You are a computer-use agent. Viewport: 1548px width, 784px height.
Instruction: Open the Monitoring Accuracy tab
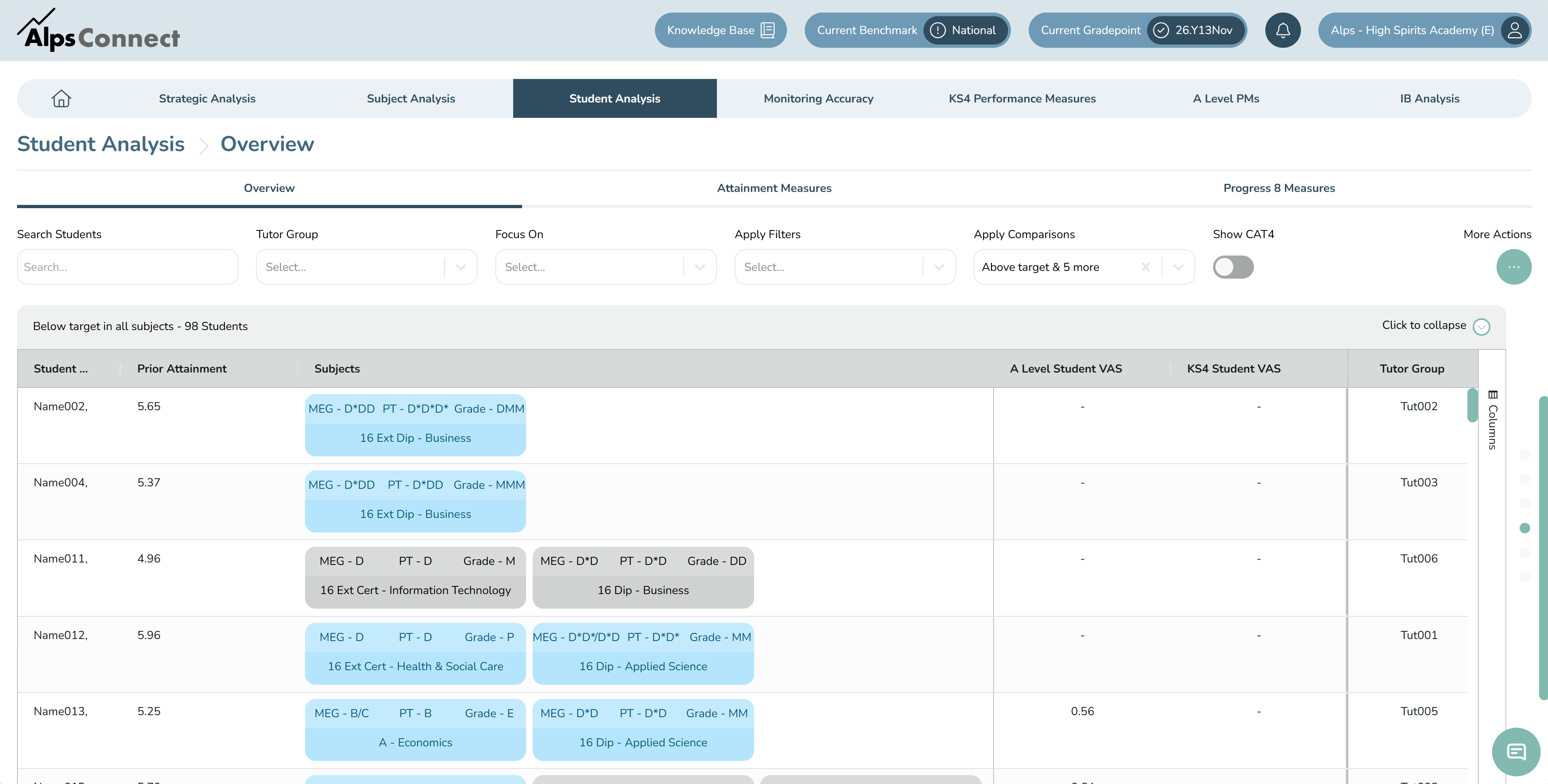coord(819,98)
